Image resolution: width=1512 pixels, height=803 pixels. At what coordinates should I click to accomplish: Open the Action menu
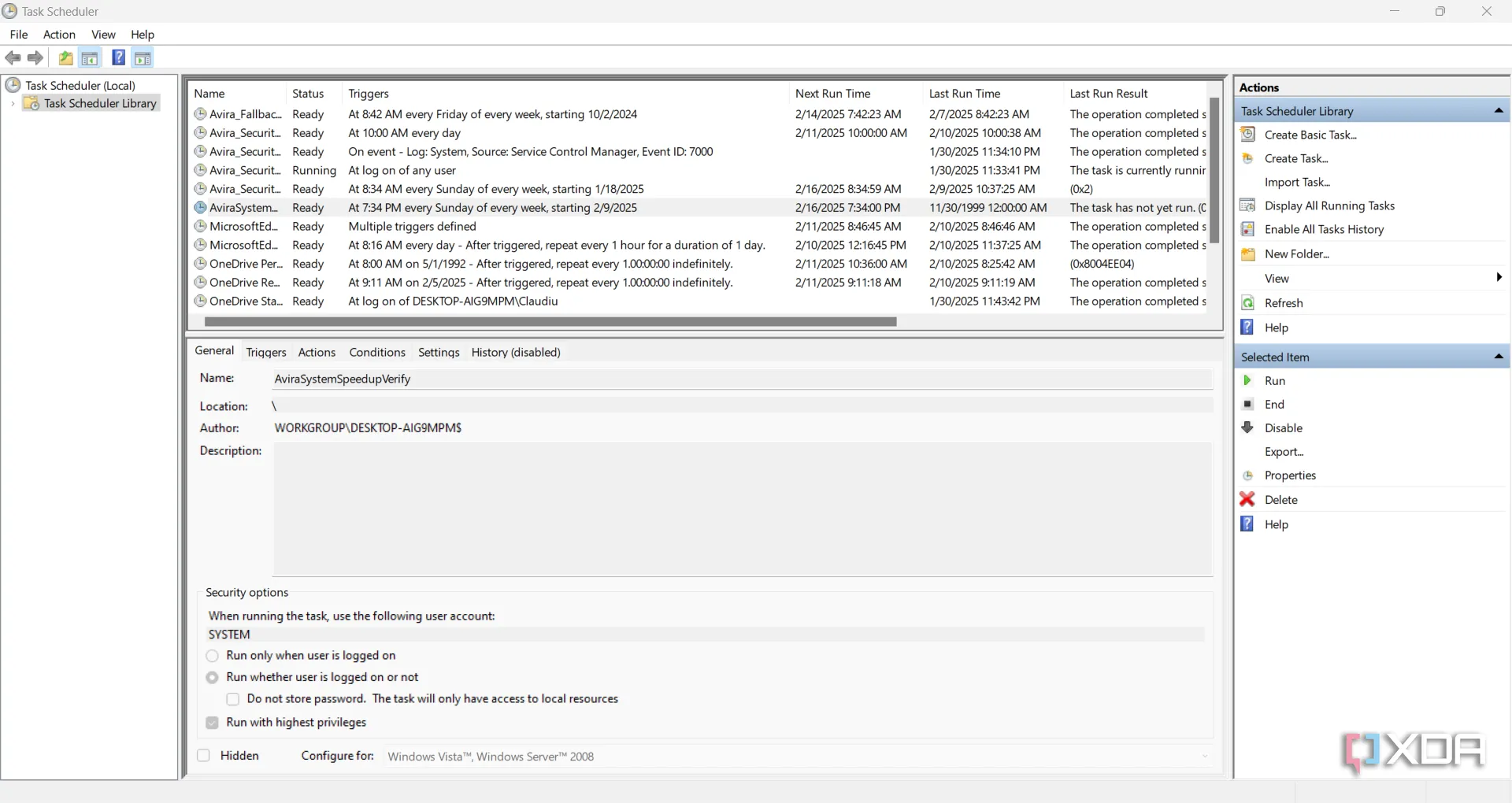point(59,35)
